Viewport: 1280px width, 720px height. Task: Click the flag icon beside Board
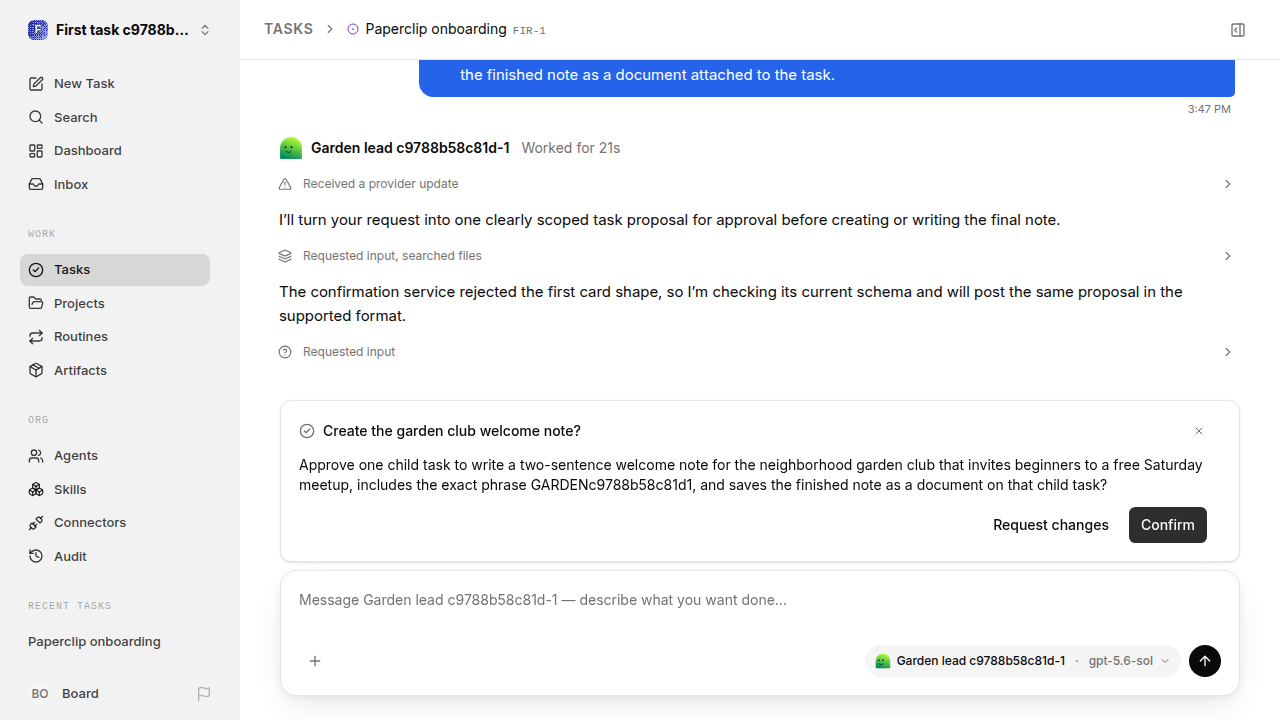click(x=204, y=694)
